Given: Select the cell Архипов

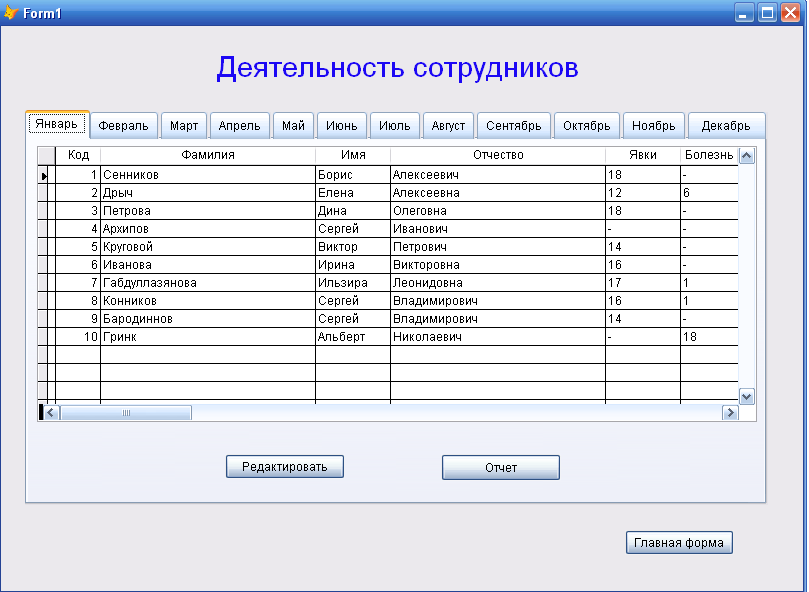Looking at the screenshot, I should click(x=208, y=229).
